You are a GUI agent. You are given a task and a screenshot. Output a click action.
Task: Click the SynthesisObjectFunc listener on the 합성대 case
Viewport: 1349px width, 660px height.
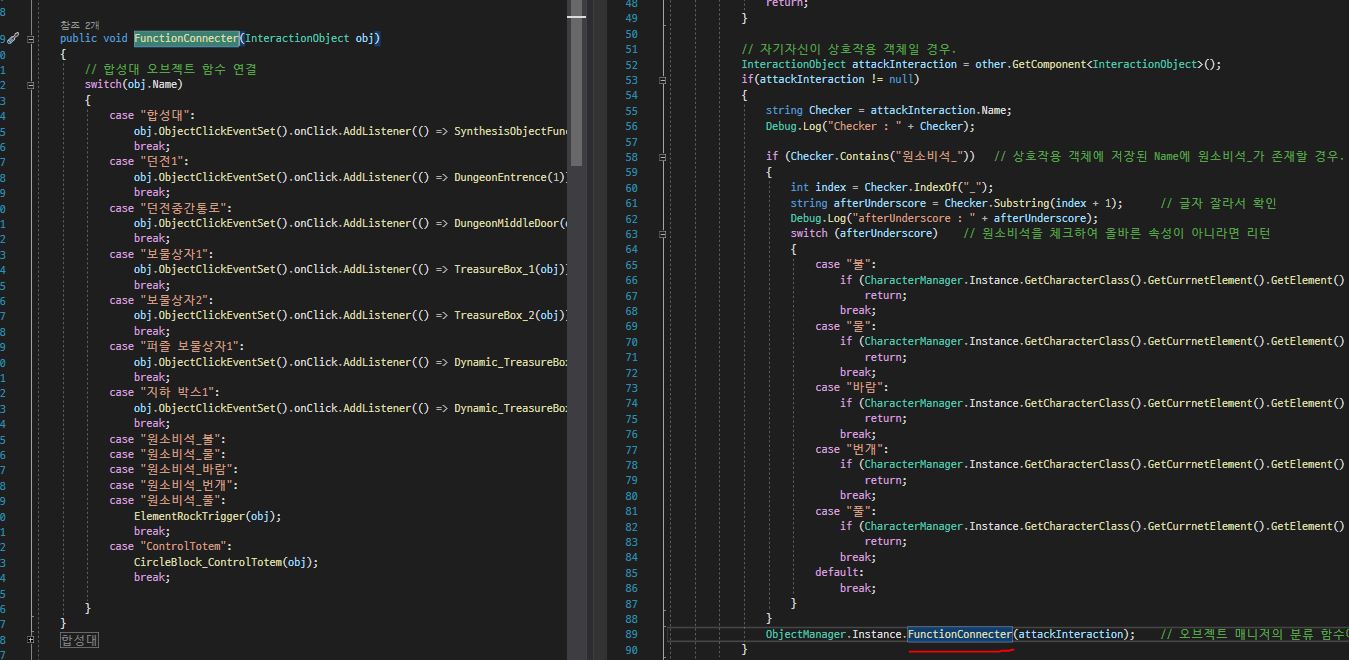(x=511, y=131)
